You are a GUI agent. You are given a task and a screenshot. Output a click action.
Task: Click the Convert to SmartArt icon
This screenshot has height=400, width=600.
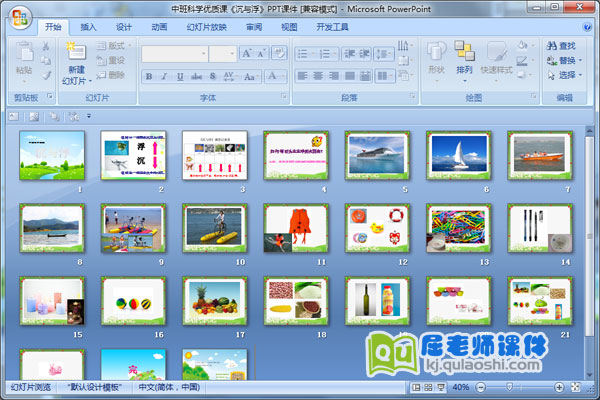pyautogui.click(x=404, y=75)
